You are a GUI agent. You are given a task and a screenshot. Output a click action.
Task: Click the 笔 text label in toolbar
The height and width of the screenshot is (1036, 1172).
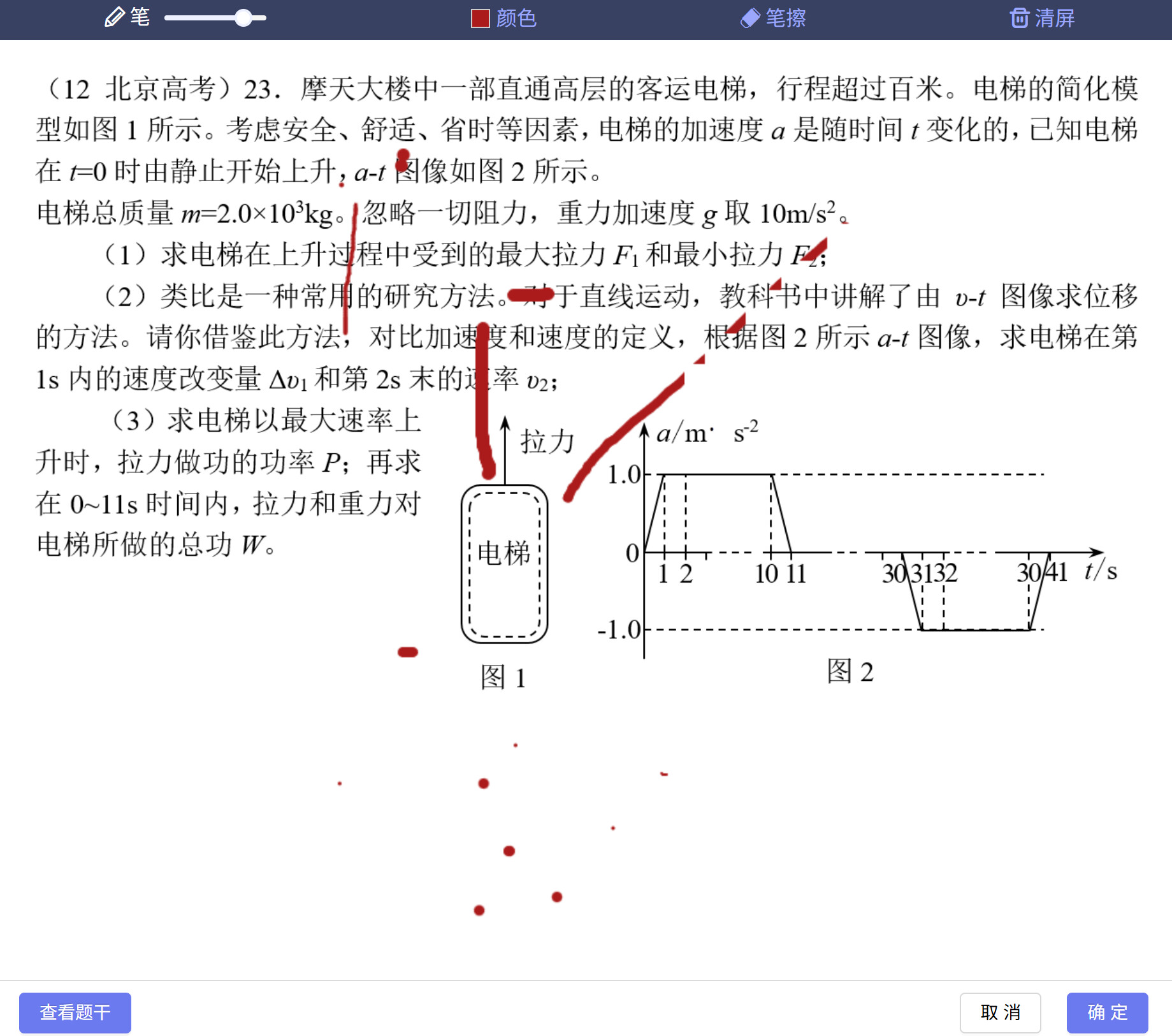(140, 17)
